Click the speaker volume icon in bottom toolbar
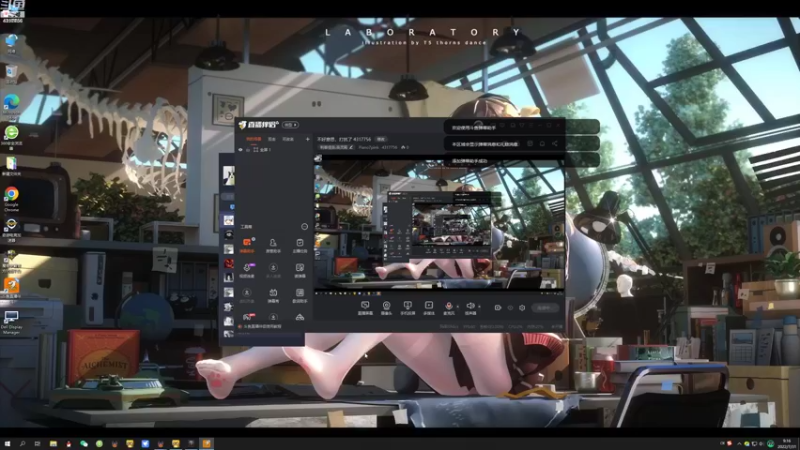This screenshot has height=450, width=800. pyautogui.click(x=470, y=306)
